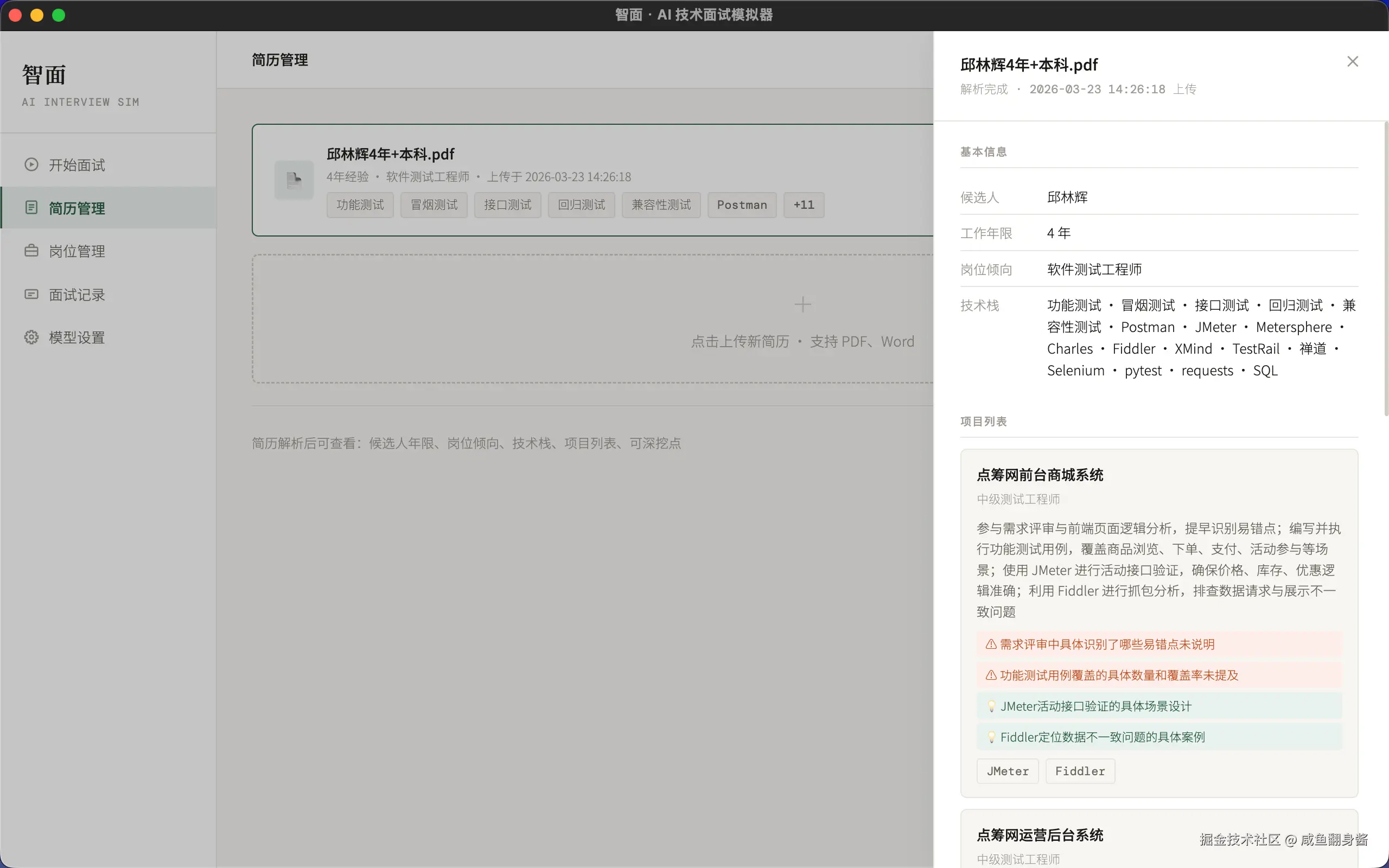This screenshot has height=868, width=1389.
Task: Close the 邱林辉4年+本科.pdf detail panel
Action: [x=1352, y=61]
